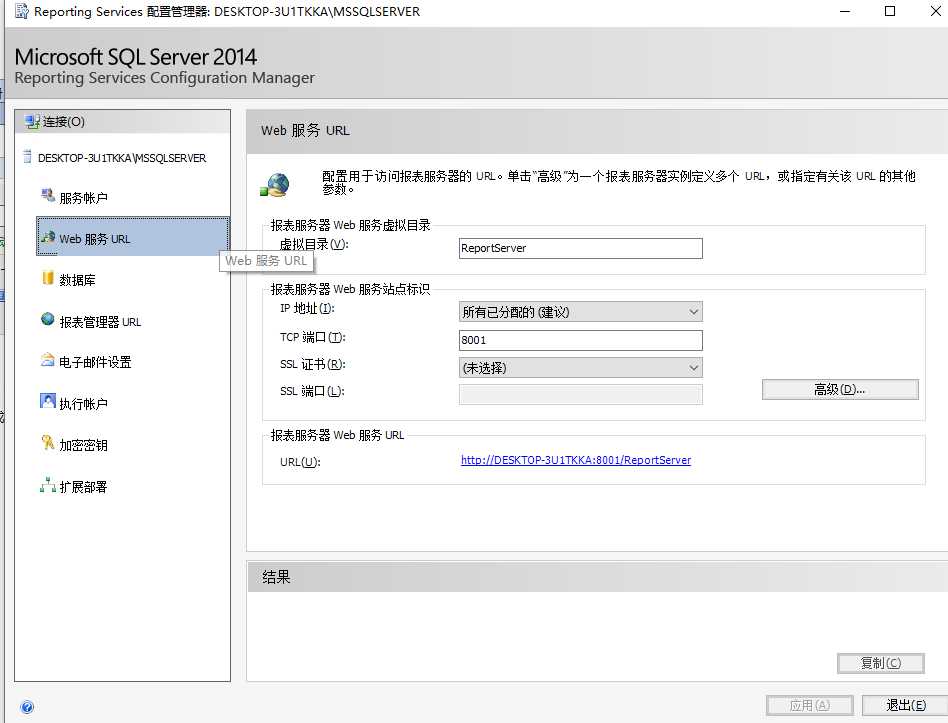Click the 数据库 database icon

[48, 278]
